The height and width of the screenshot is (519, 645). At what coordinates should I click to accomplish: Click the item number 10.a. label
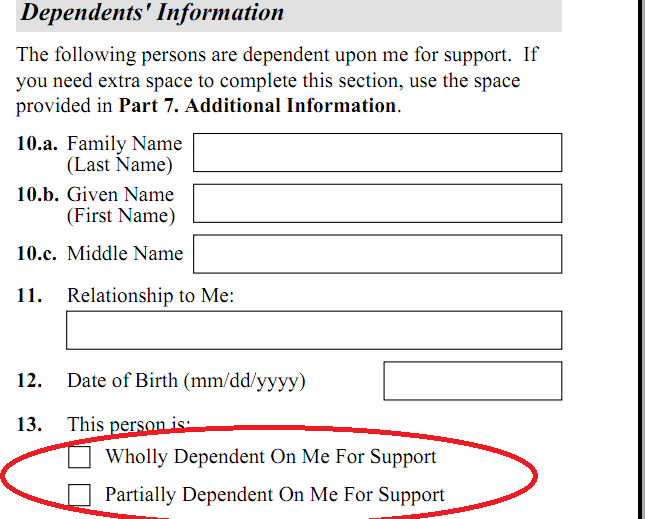coord(37,144)
